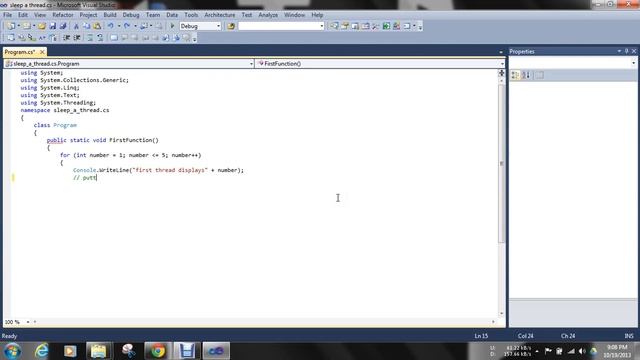Click the Save All icon

(63, 26)
